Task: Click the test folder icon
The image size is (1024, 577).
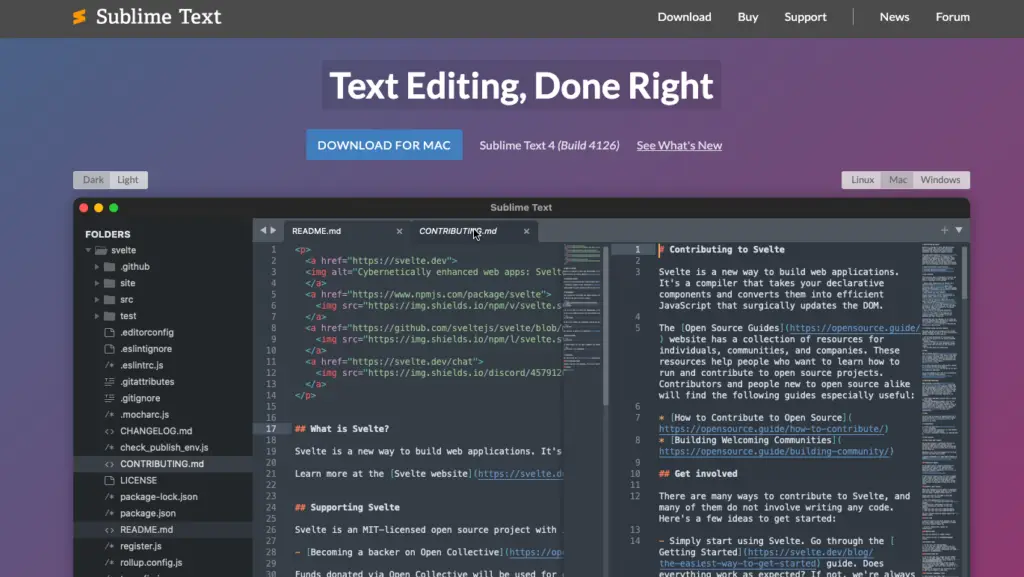Action: point(110,316)
